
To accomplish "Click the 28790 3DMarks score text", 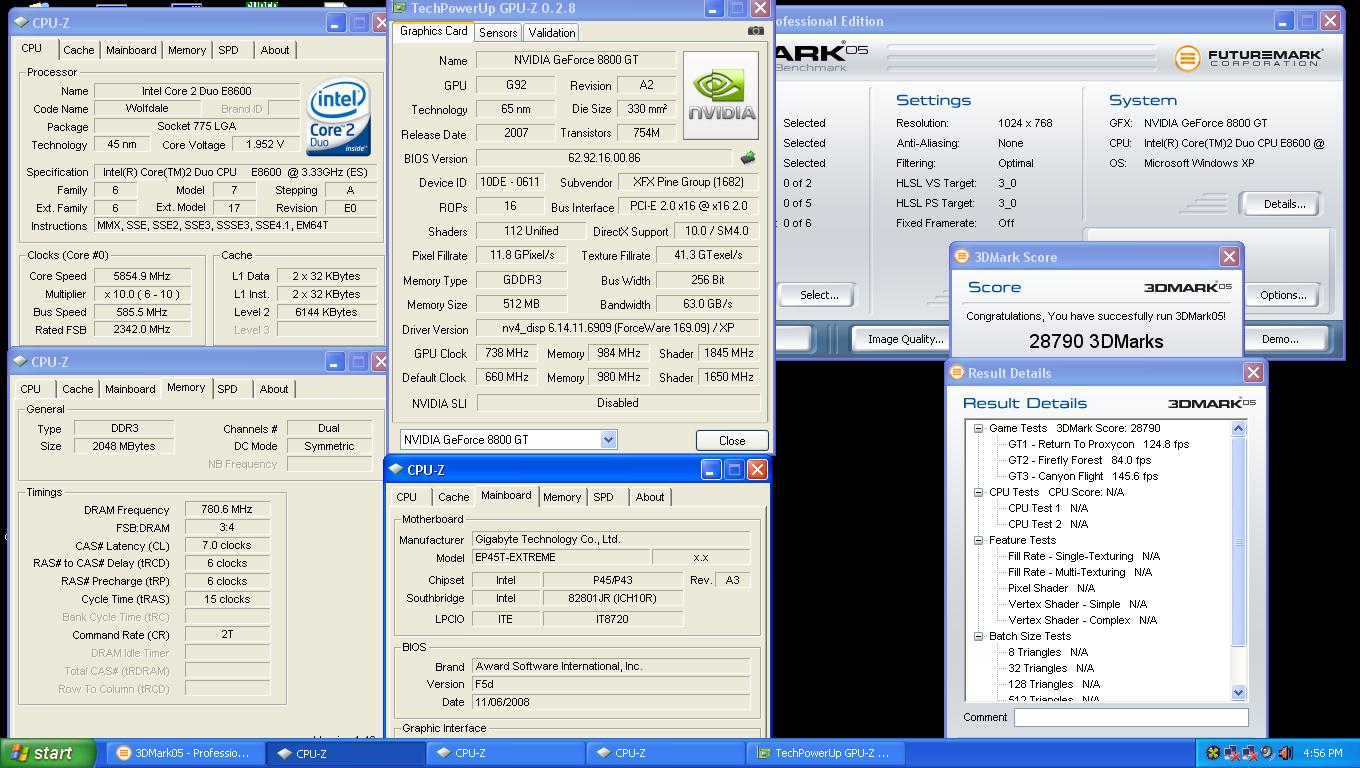I will pyautogui.click(x=1096, y=341).
